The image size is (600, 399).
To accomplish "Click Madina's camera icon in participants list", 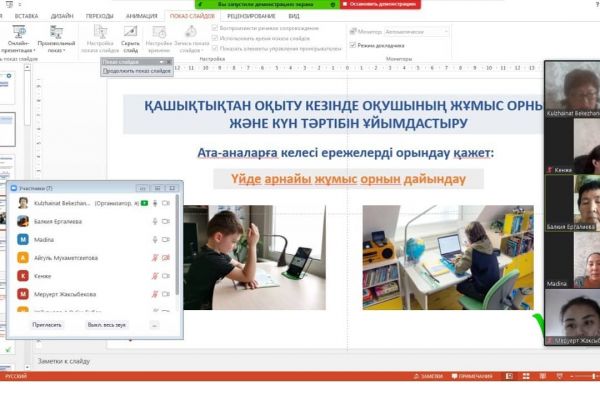I will point(166,239).
